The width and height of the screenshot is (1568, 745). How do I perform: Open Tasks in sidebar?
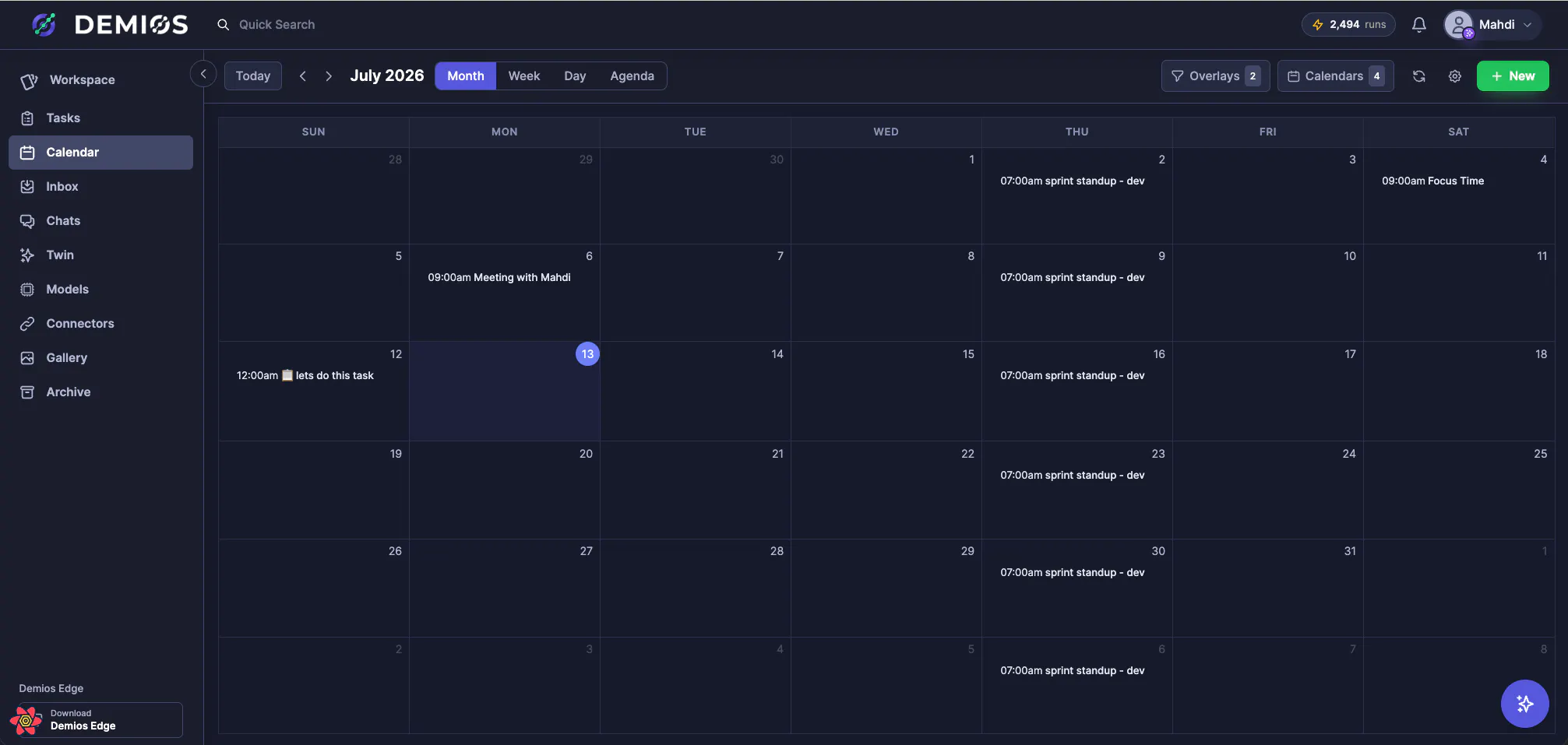(x=101, y=118)
